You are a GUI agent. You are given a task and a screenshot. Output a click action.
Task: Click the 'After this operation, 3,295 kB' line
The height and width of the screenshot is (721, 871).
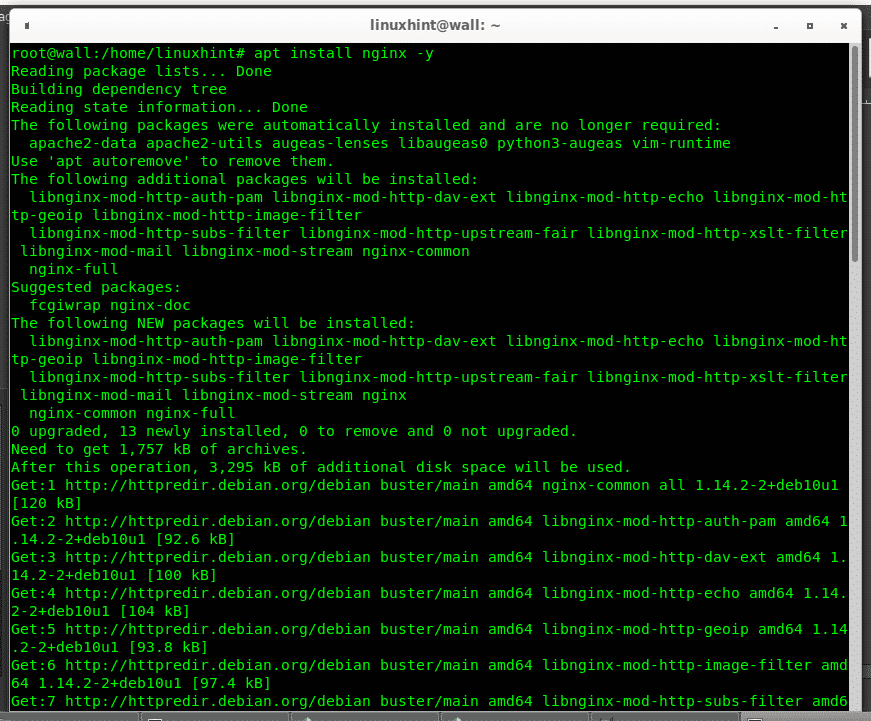coord(321,467)
